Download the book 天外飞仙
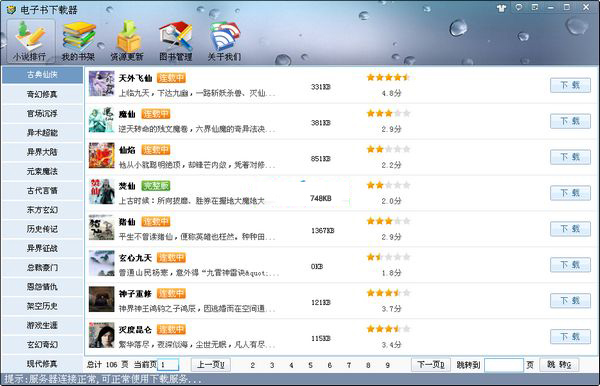Image resolution: width=600 pixels, height=386 pixels. 570,85
